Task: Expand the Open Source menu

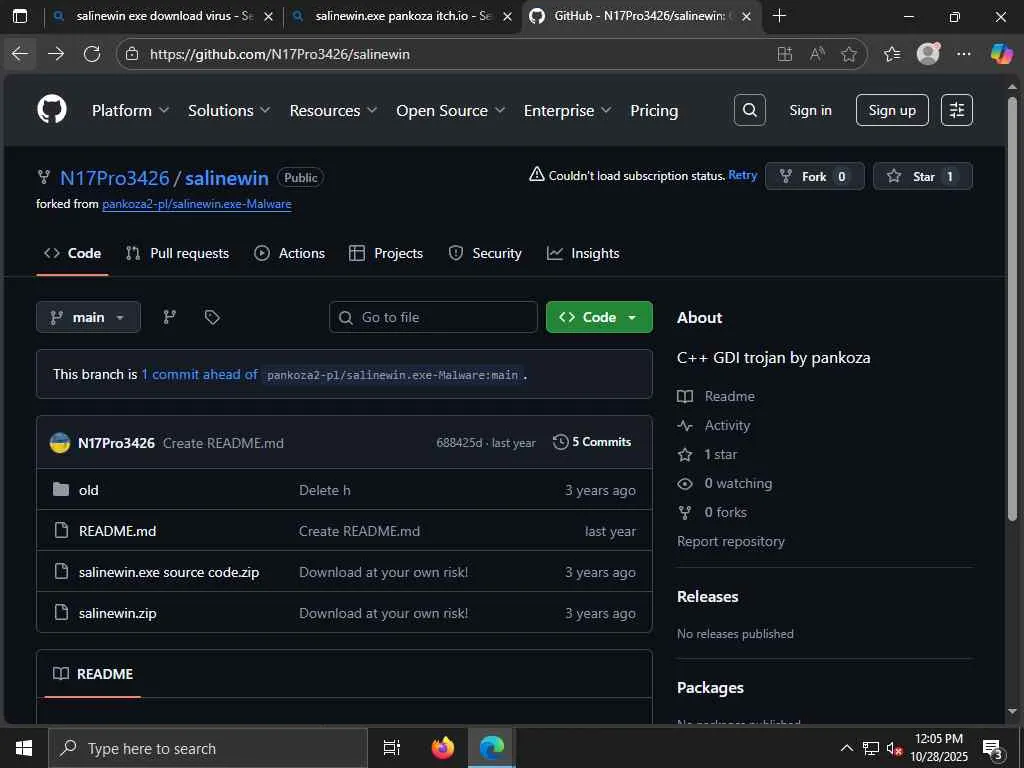Action: (451, 110)
